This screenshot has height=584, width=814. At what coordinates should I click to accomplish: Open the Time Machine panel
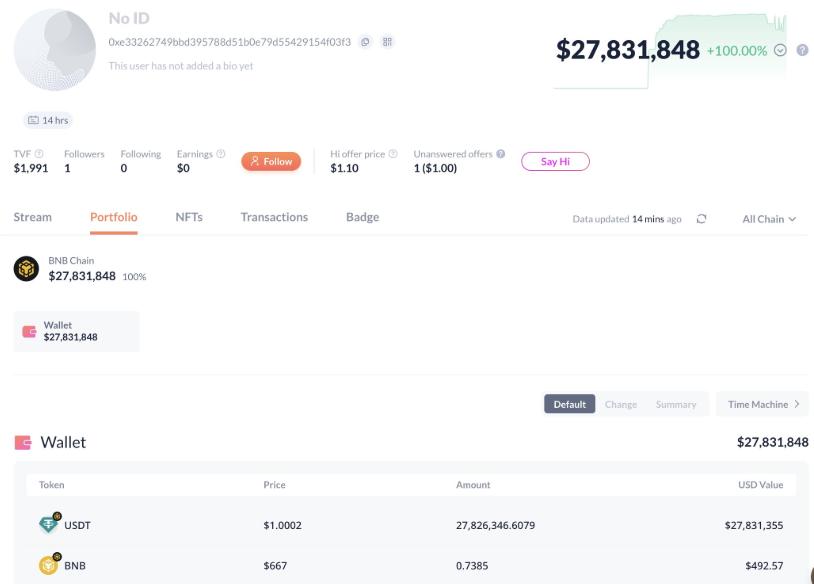[762, 404]
